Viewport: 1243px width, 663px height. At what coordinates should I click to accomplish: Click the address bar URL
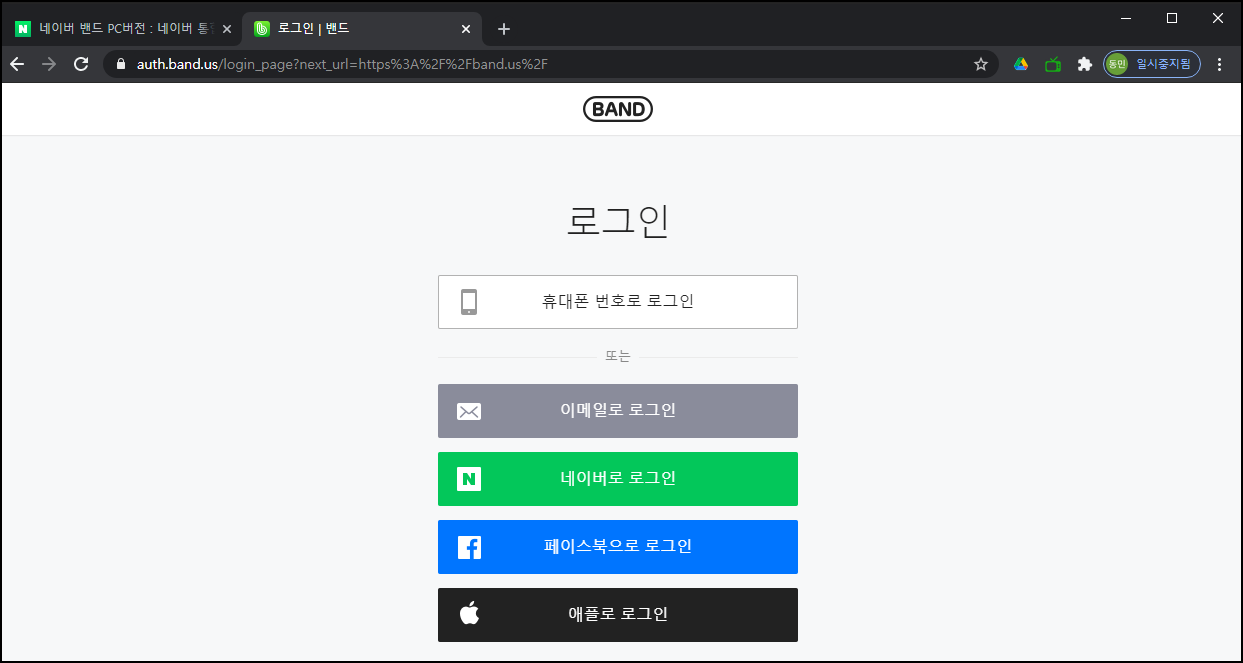(x=343, y=64)
